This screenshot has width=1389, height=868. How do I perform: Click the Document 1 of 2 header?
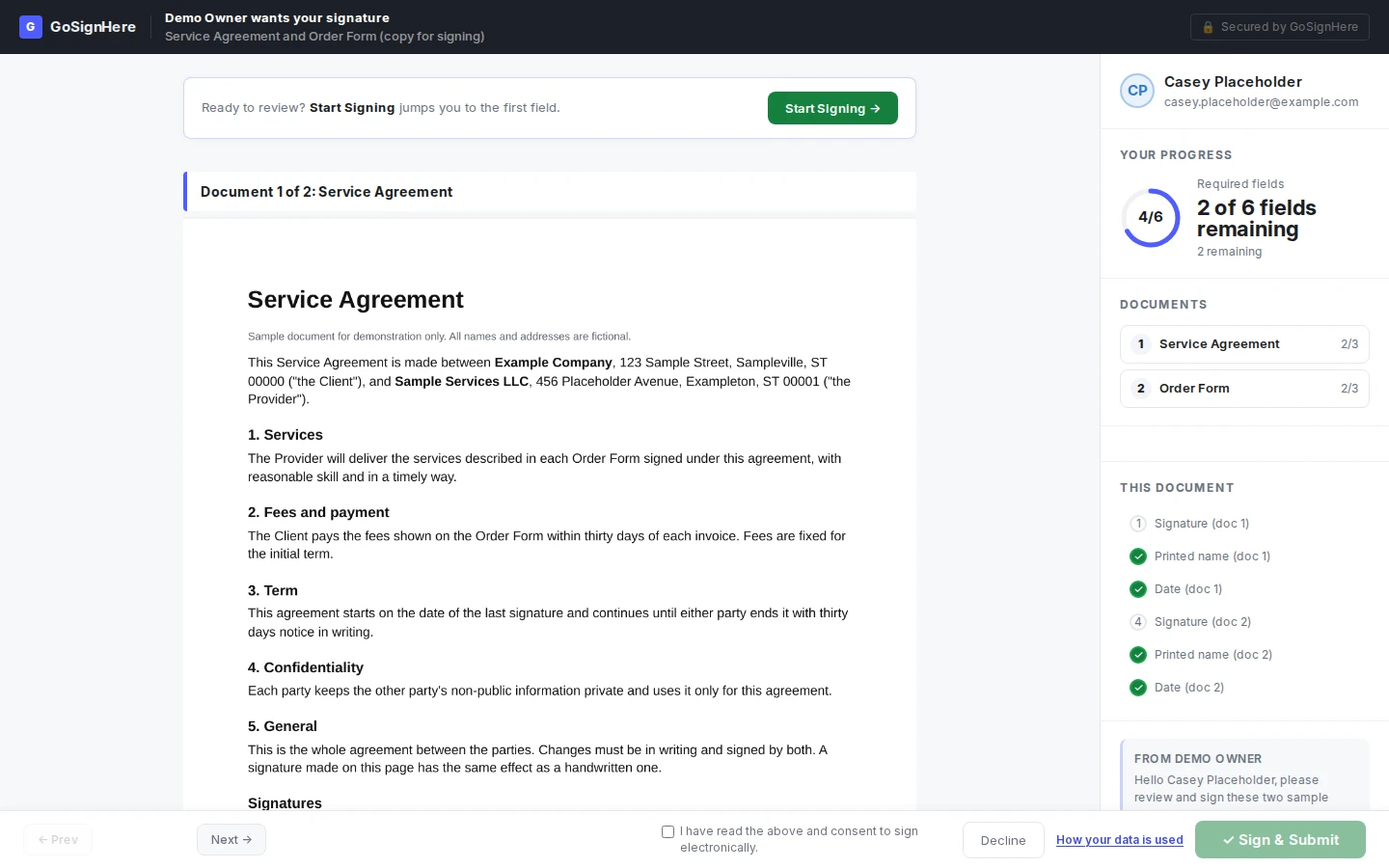(x=550, y=192)
